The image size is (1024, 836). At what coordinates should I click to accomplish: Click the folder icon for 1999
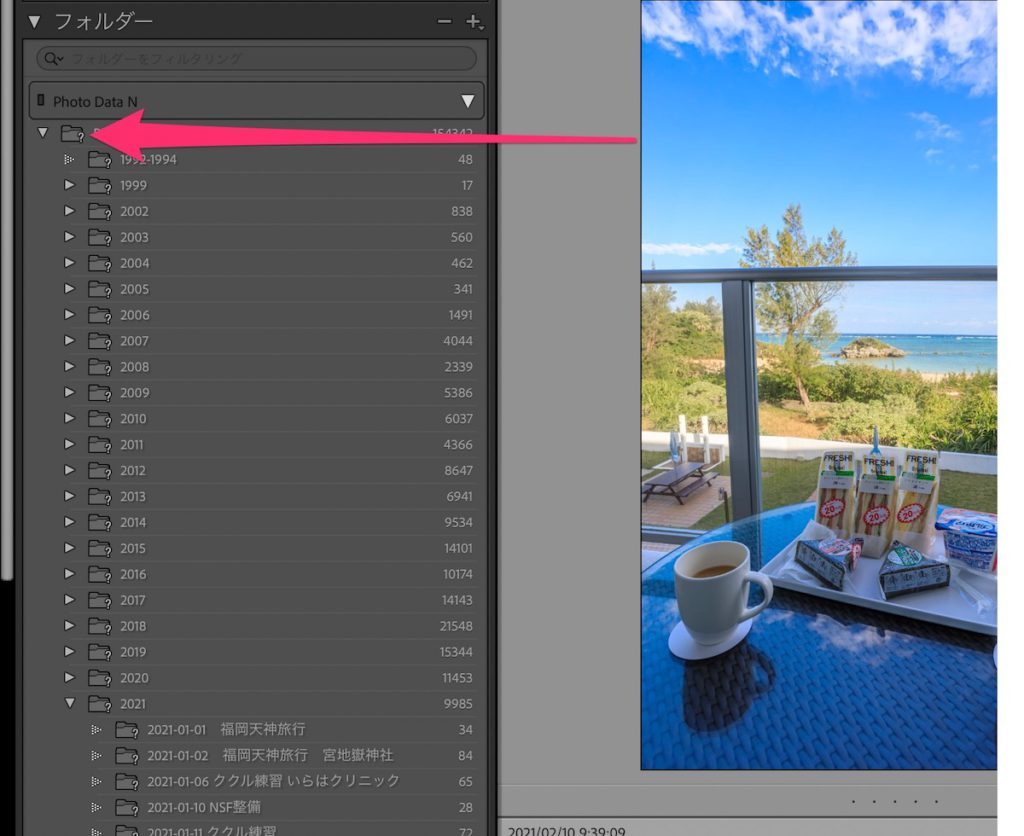(x=99, y=185)
